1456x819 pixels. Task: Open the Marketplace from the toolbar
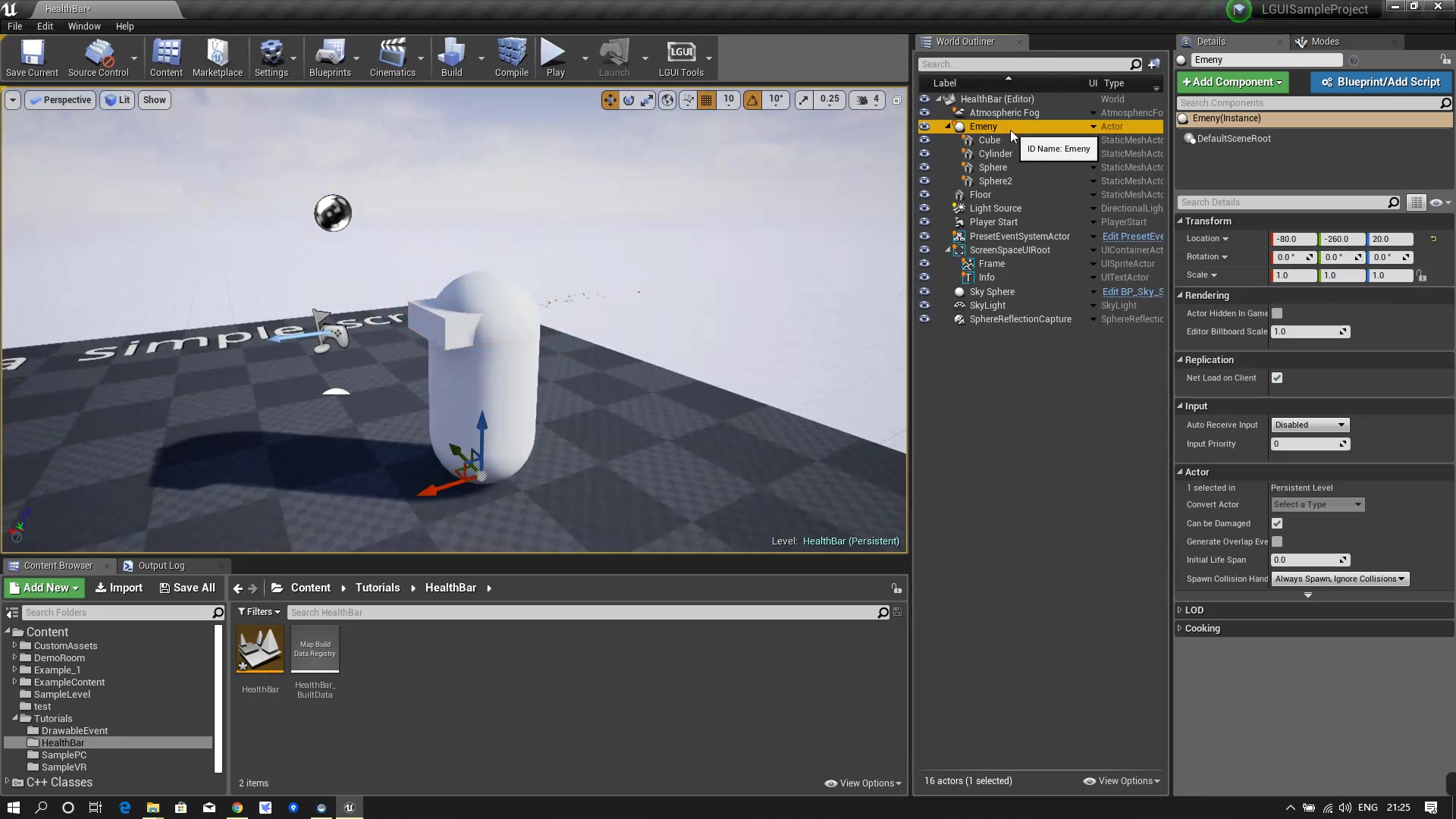217,58
